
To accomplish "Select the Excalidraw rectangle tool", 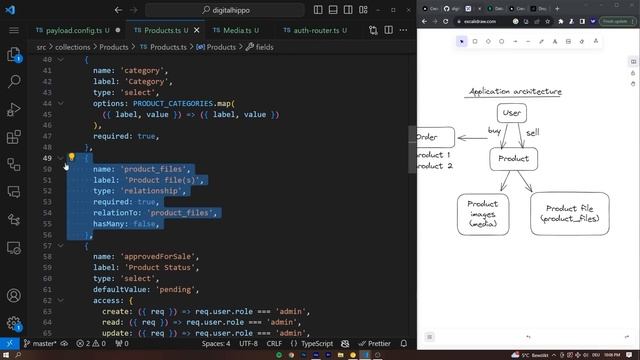I will pos(475,41).
